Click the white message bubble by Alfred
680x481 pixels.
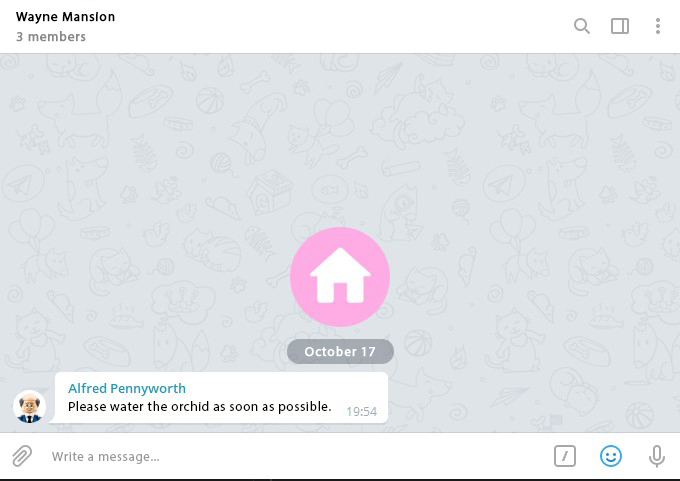pyautogui.click(x=221, y=397)
